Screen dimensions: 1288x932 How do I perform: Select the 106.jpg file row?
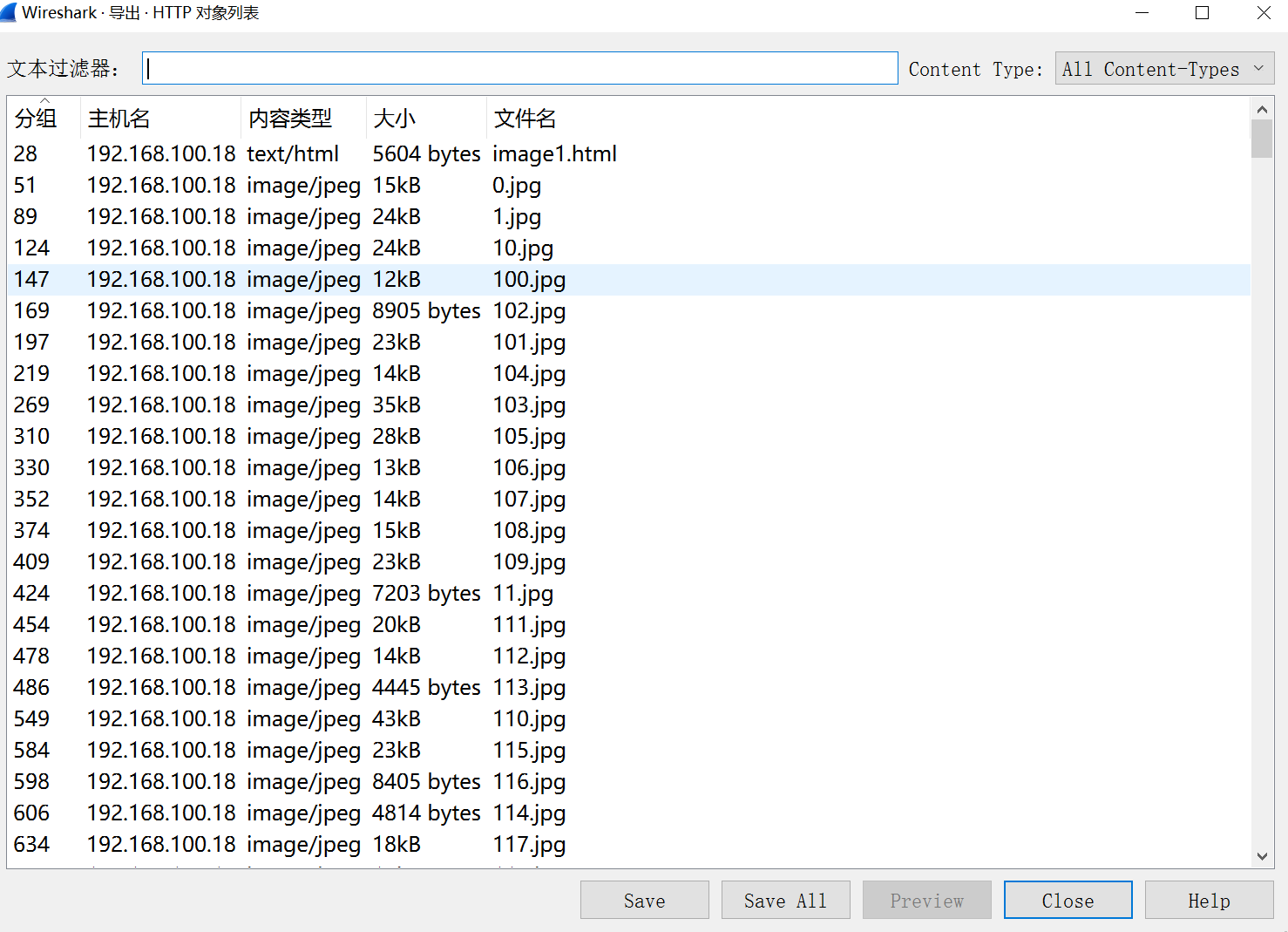click(629, 467)
